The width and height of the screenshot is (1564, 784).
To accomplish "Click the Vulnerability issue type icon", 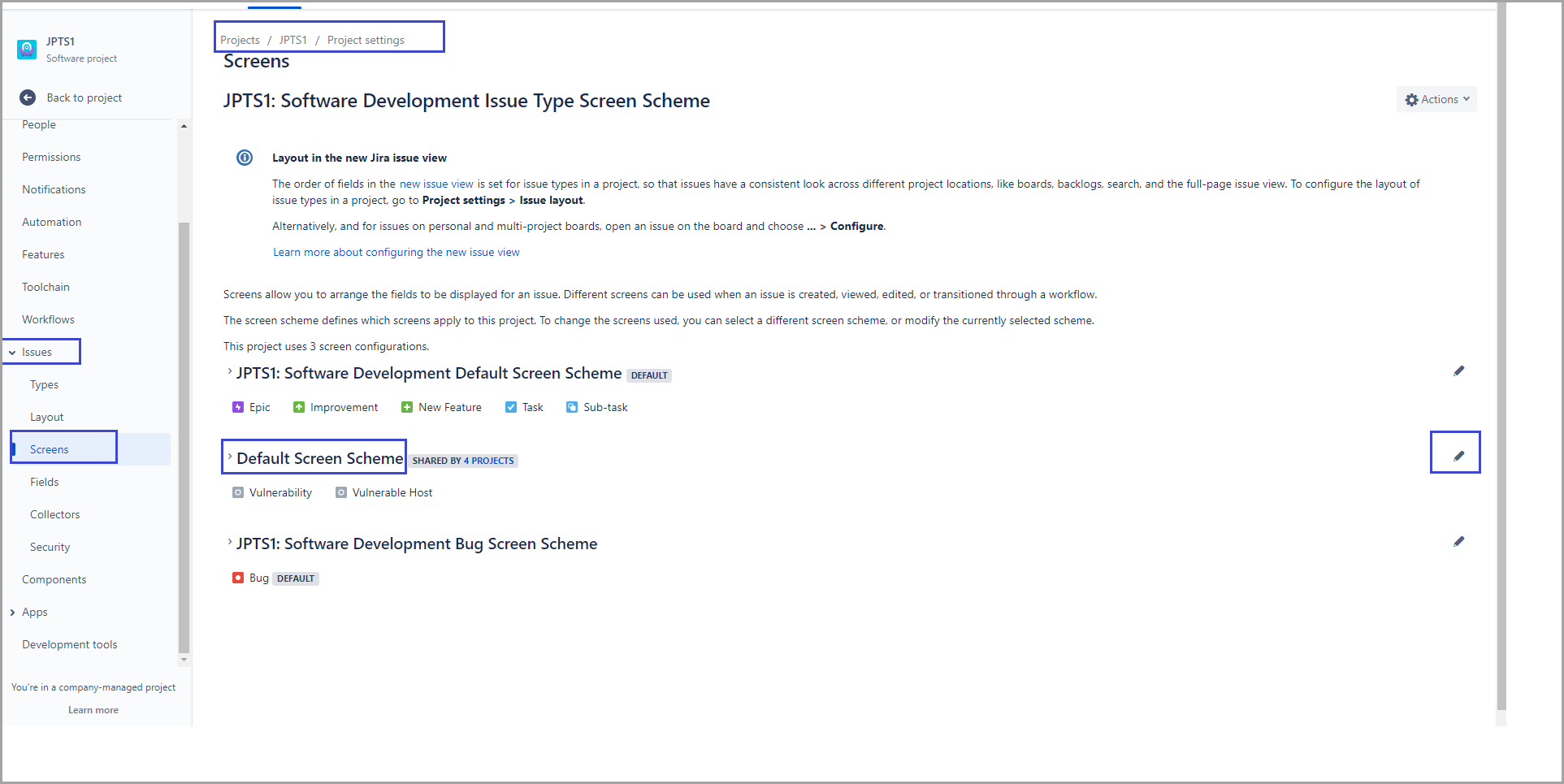I will click(x=238, y=492).
